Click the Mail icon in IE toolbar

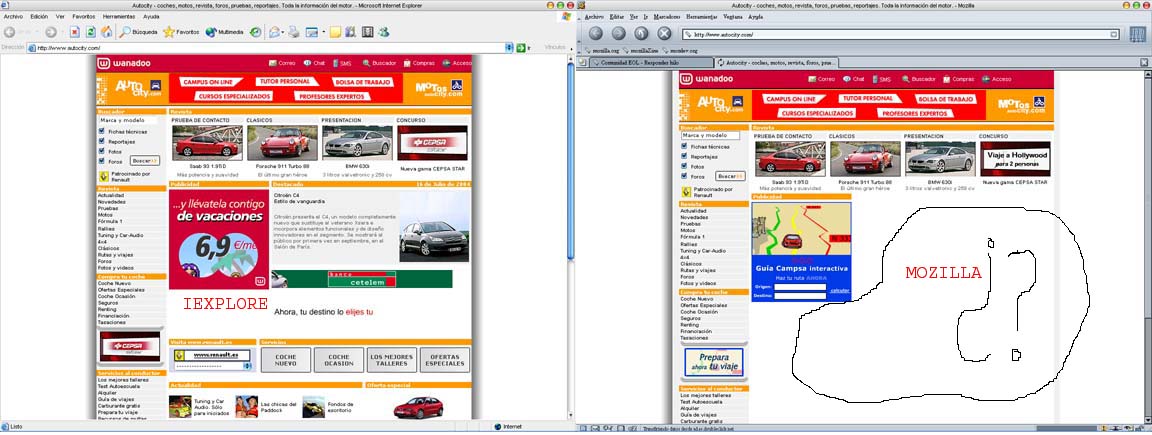pos(273,32)
